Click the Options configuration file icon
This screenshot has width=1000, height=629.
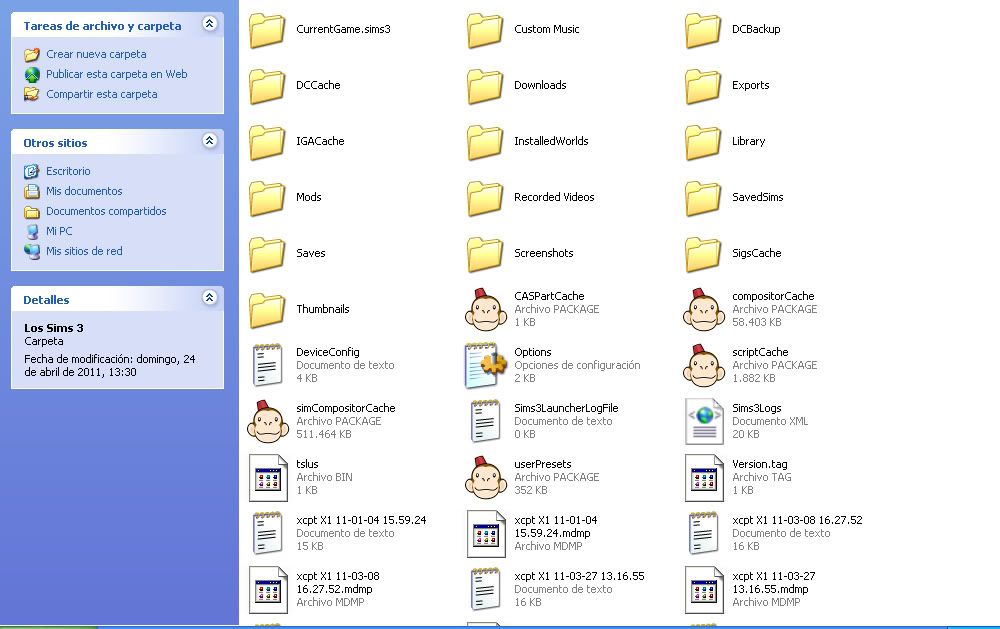(x=485, y=365)
